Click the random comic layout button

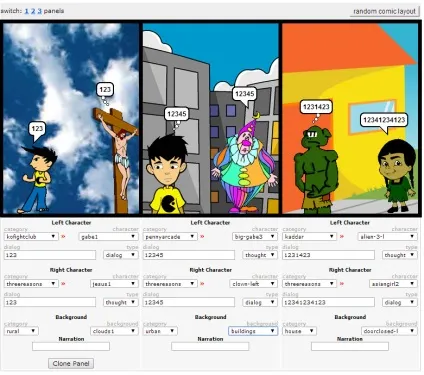coord(384,11)
